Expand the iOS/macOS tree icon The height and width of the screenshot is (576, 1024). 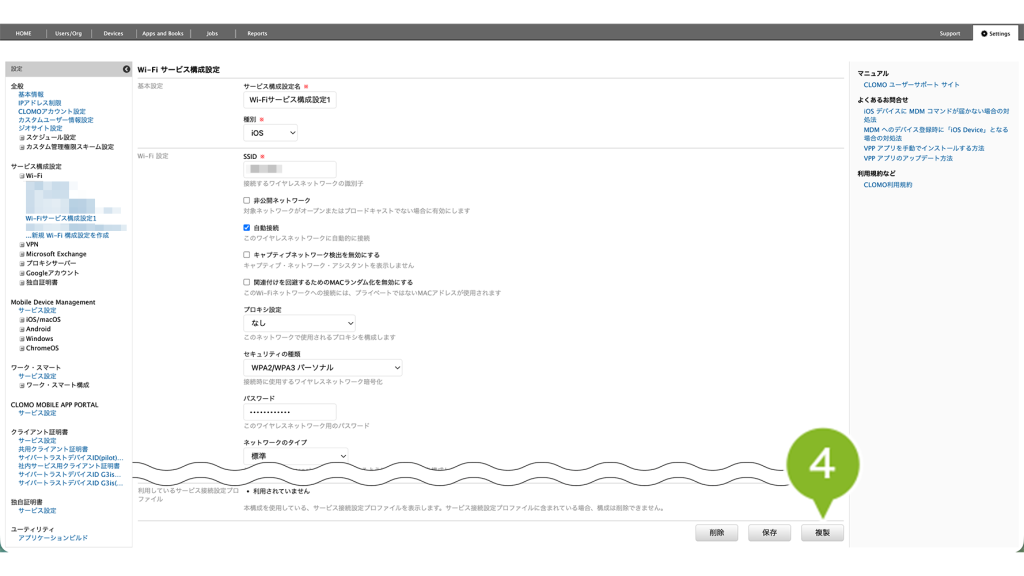22,320
